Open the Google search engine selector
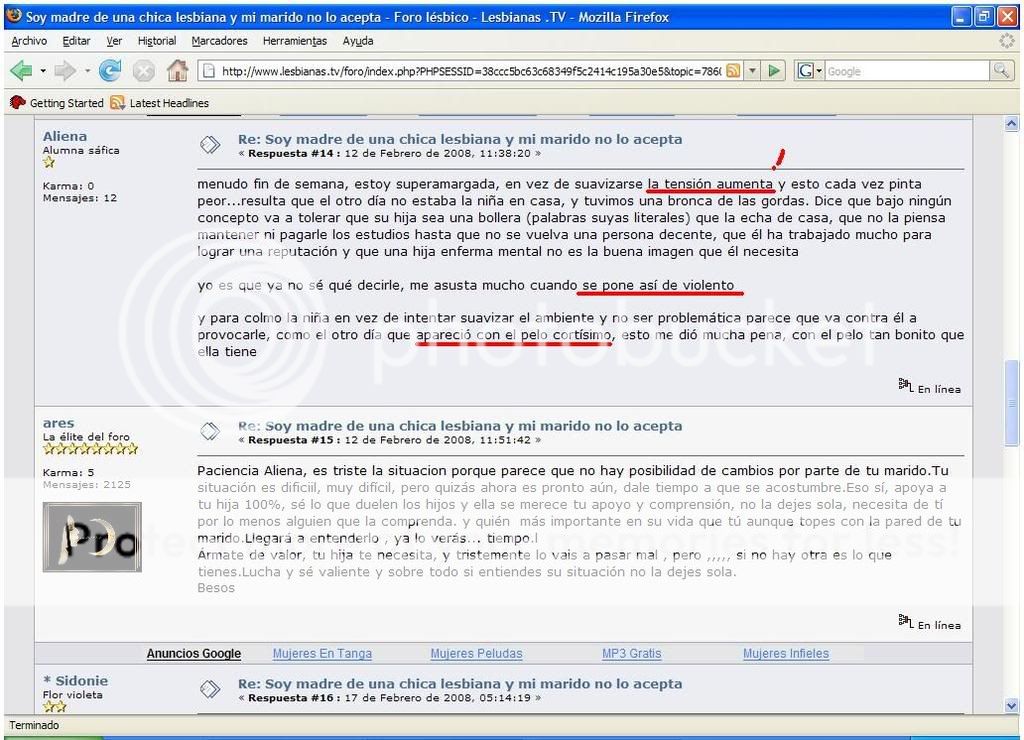Viewport: 1024px width, 740px height. pyautogui.click(x=809, y=71)
